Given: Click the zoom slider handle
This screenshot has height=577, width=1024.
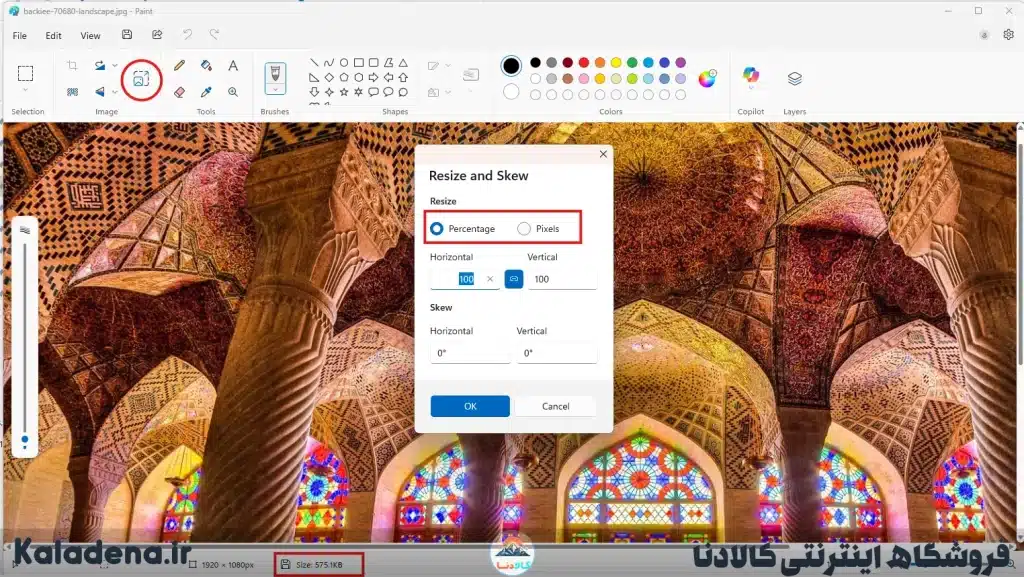Looking at the screenshot, I should pos(25,440).
